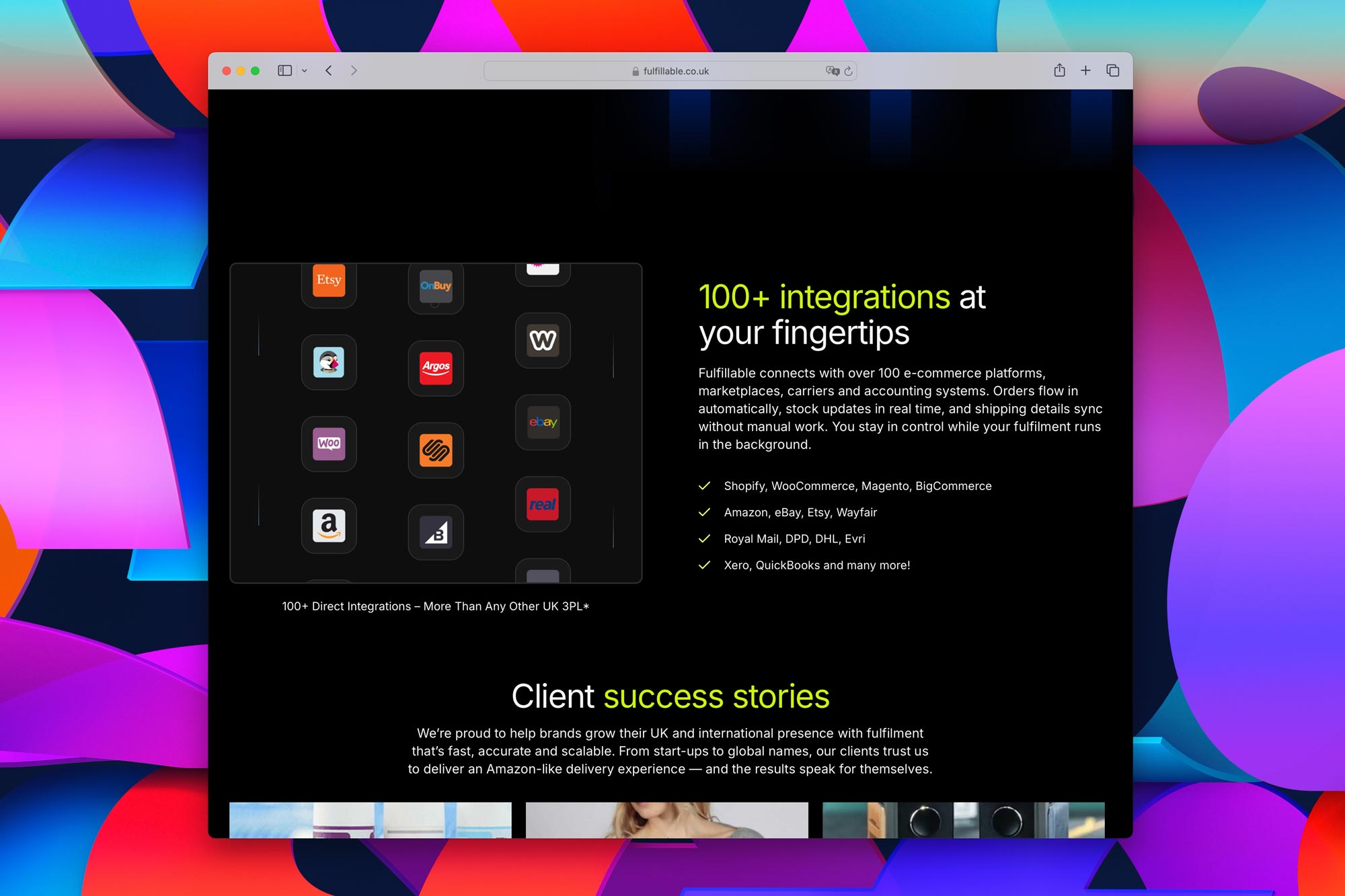Screen dimensions: 1345x896
Task: Click the translate icon in address bar
Action: point(833,71)
